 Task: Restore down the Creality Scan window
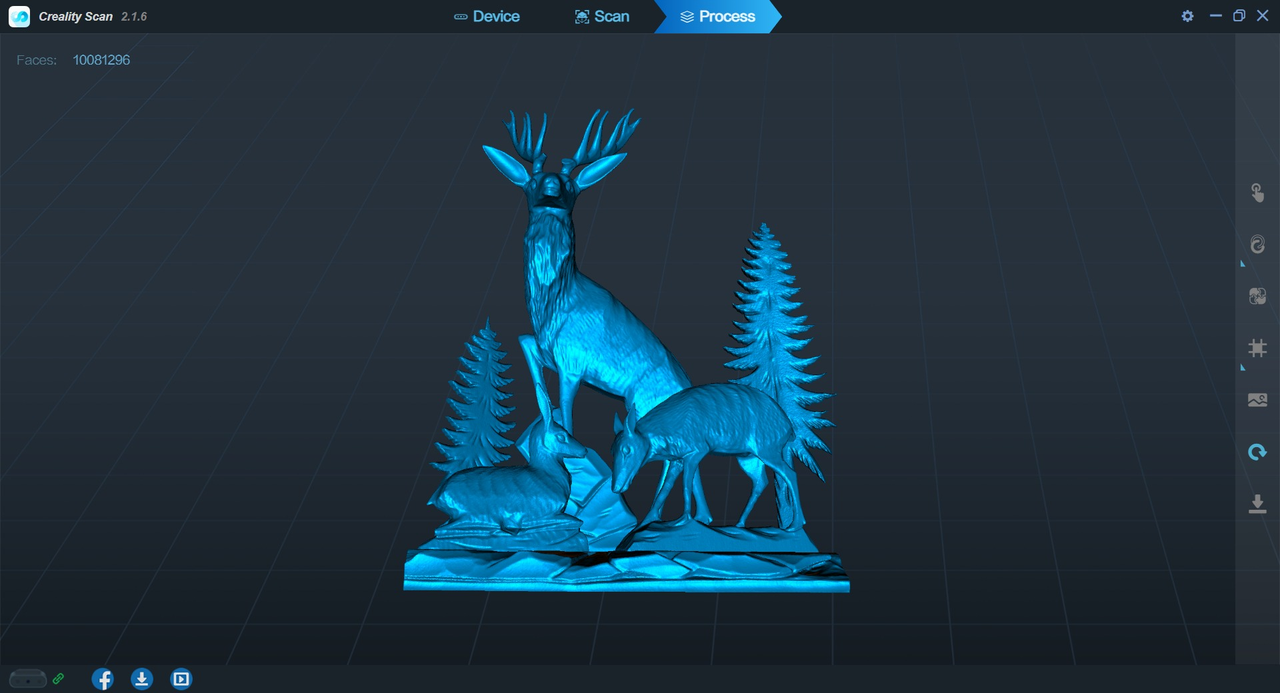tap(1239, 16)
